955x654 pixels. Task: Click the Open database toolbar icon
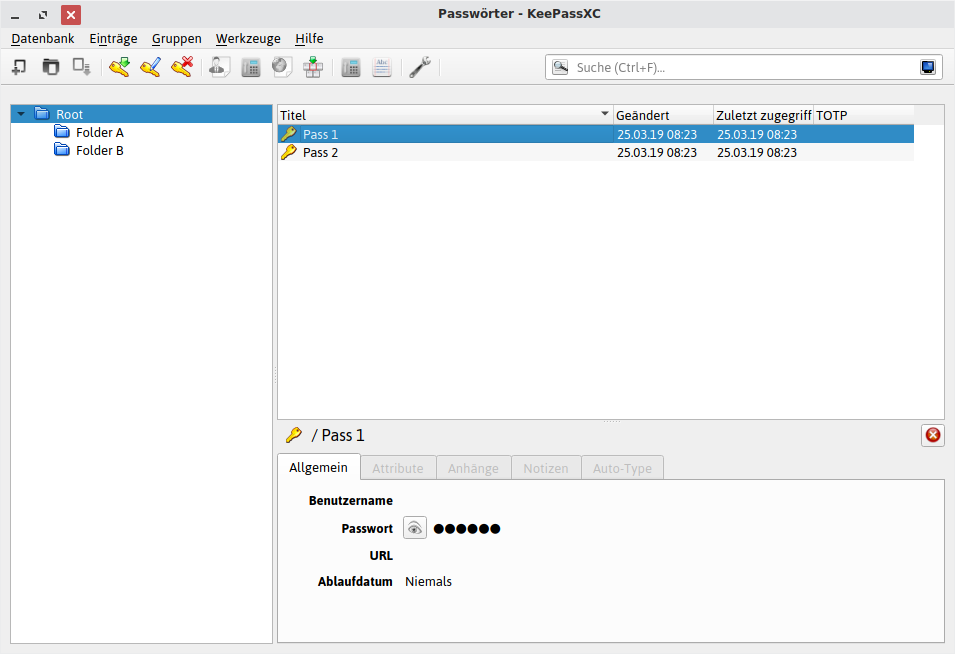[51, 66]
